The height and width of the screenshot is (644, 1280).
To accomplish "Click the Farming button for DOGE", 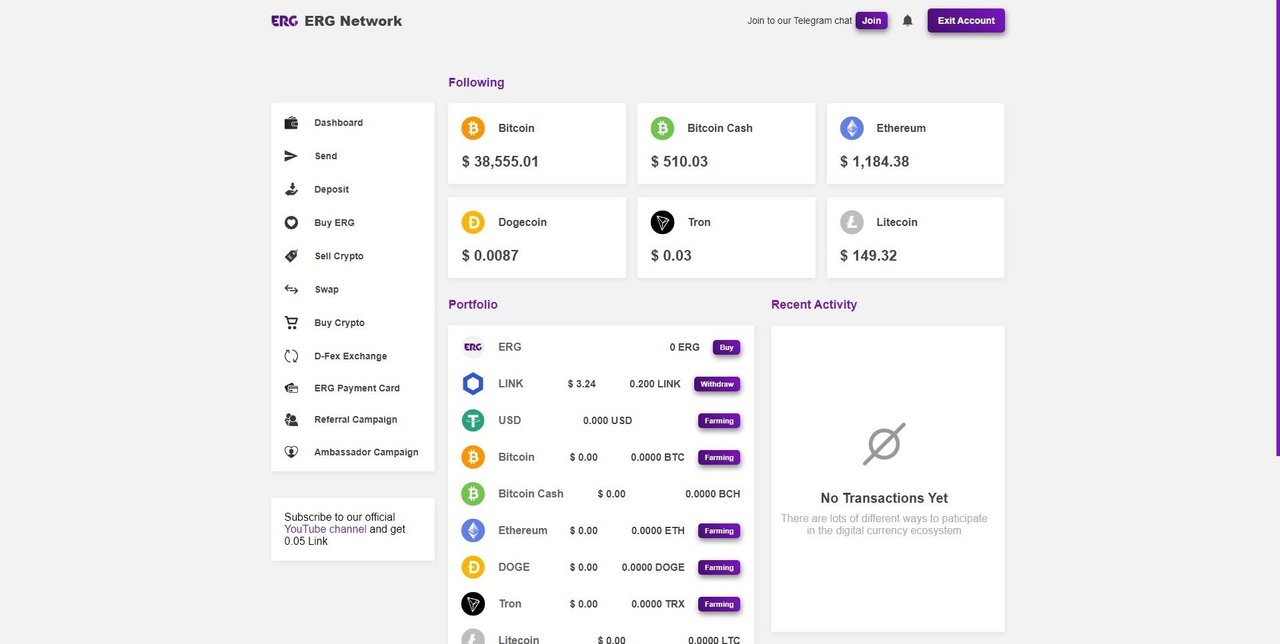I will (x=719, y=568).
